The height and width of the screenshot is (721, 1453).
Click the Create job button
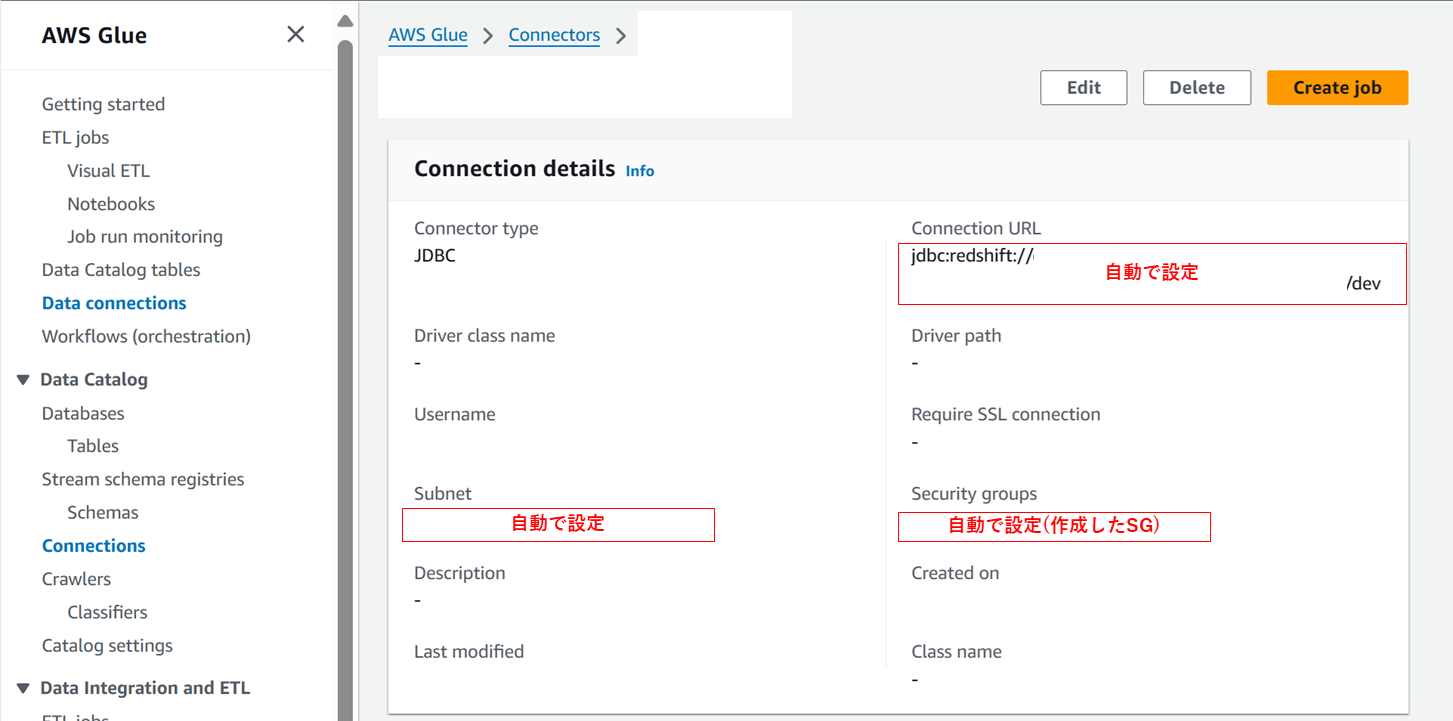(1337, 87)
